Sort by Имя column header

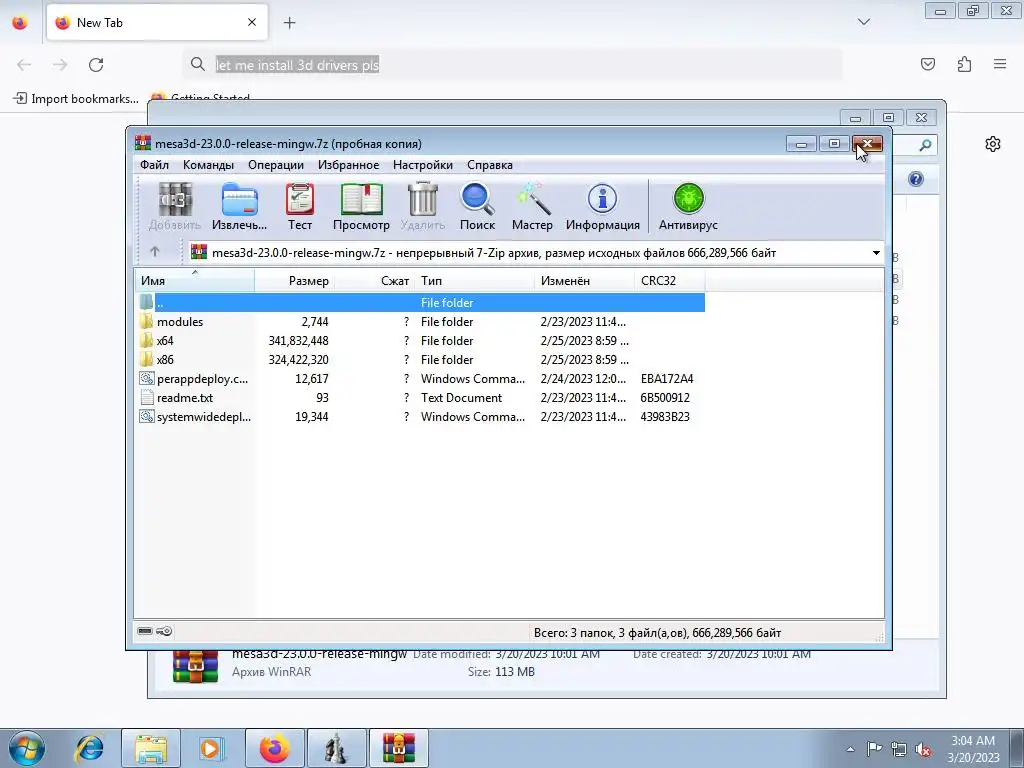point(195,281)
